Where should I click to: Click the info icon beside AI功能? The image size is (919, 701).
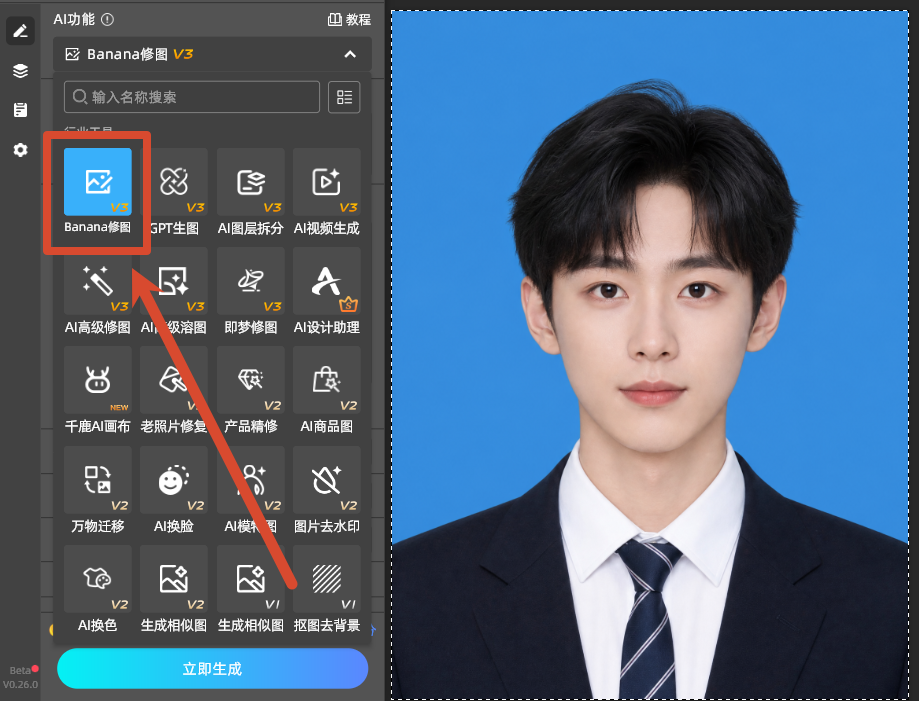pos(107,19)
